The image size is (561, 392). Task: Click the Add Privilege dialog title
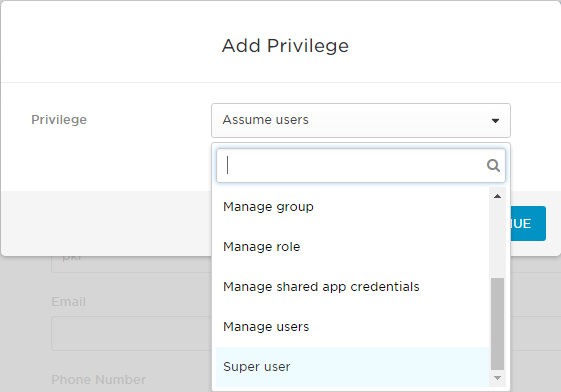(x=285, y=46)
